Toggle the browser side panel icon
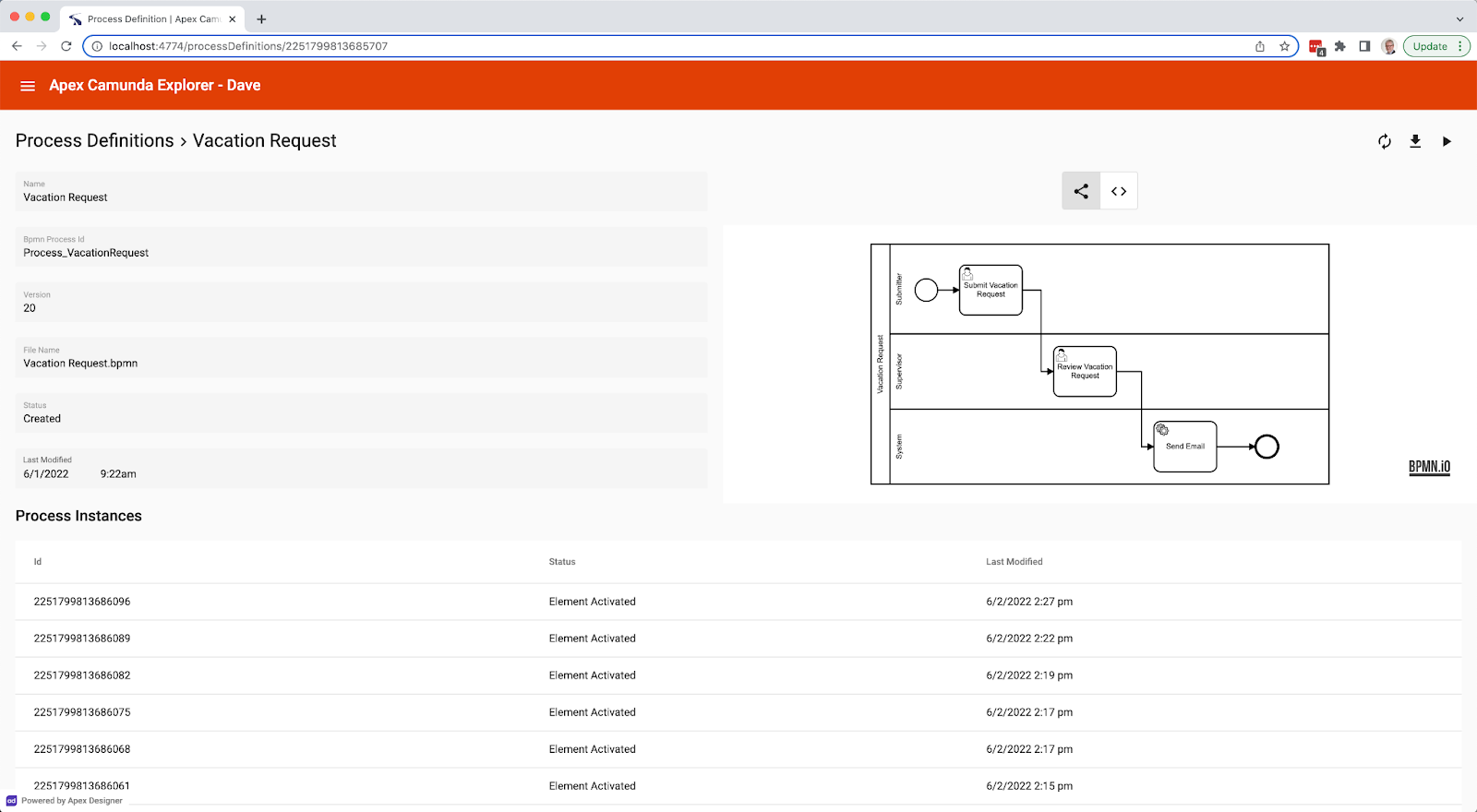 [x=1364, y=46]
